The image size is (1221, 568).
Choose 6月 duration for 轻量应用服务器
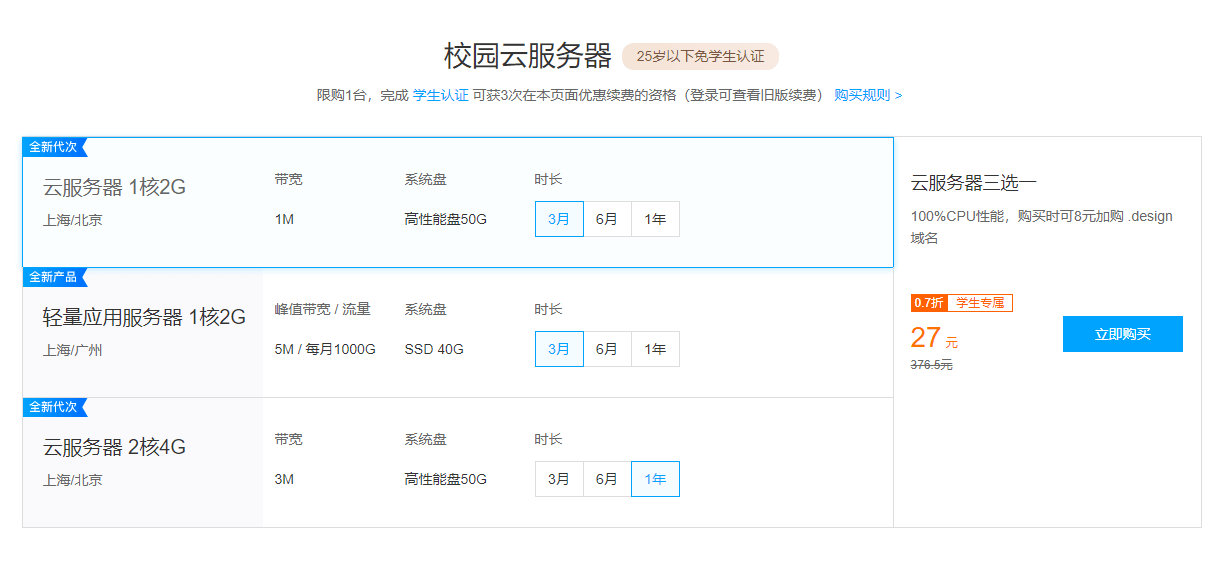click(607, 349)
